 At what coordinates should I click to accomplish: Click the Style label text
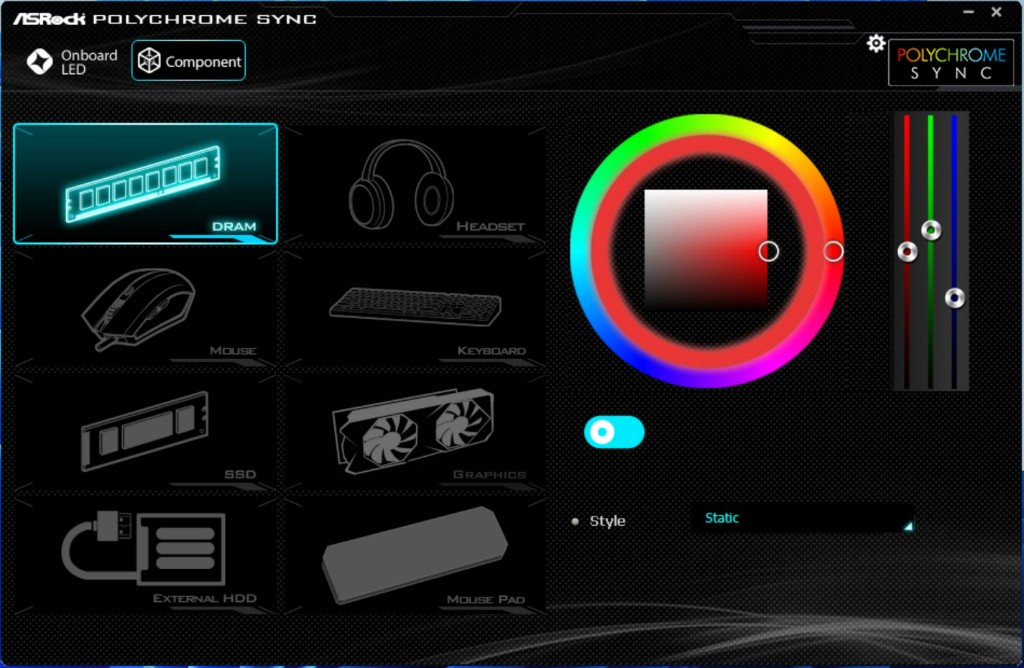(x=607, y=521)
